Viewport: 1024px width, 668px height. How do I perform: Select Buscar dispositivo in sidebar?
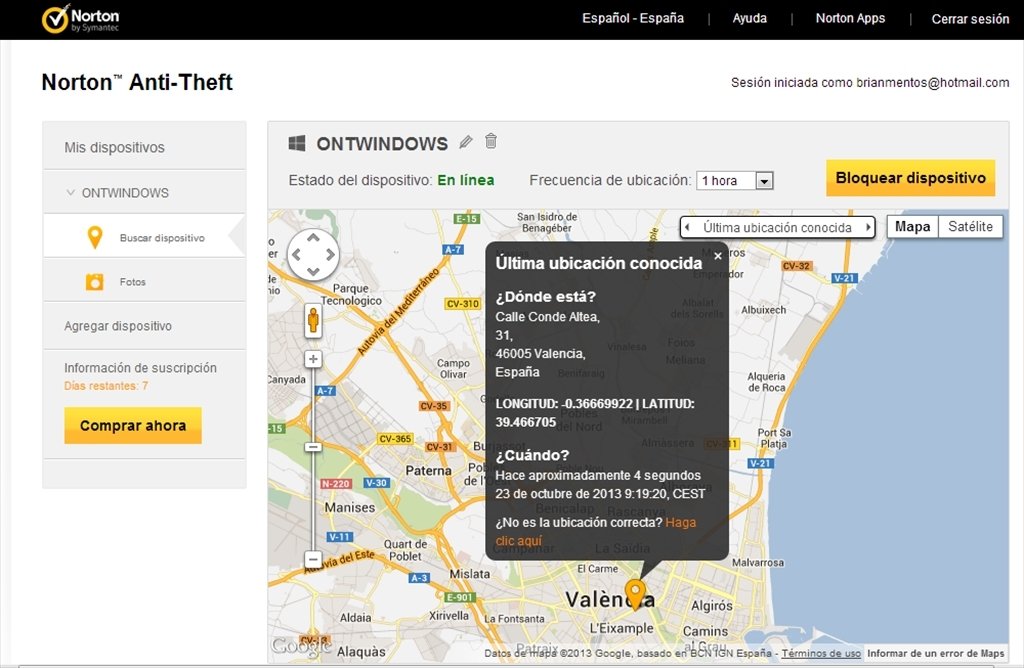[144, 235]
